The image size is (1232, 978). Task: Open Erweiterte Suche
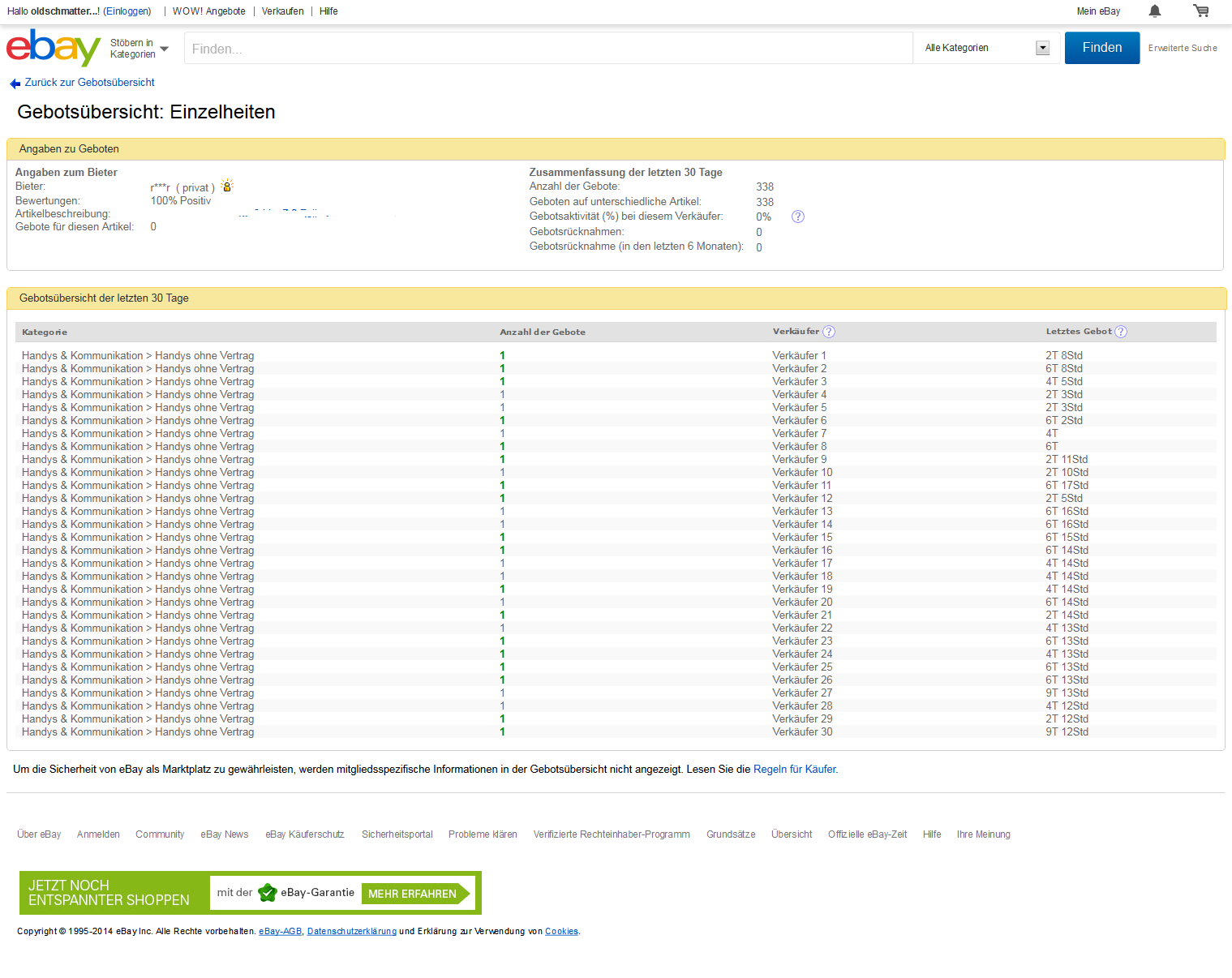[x=1183, y=48]
